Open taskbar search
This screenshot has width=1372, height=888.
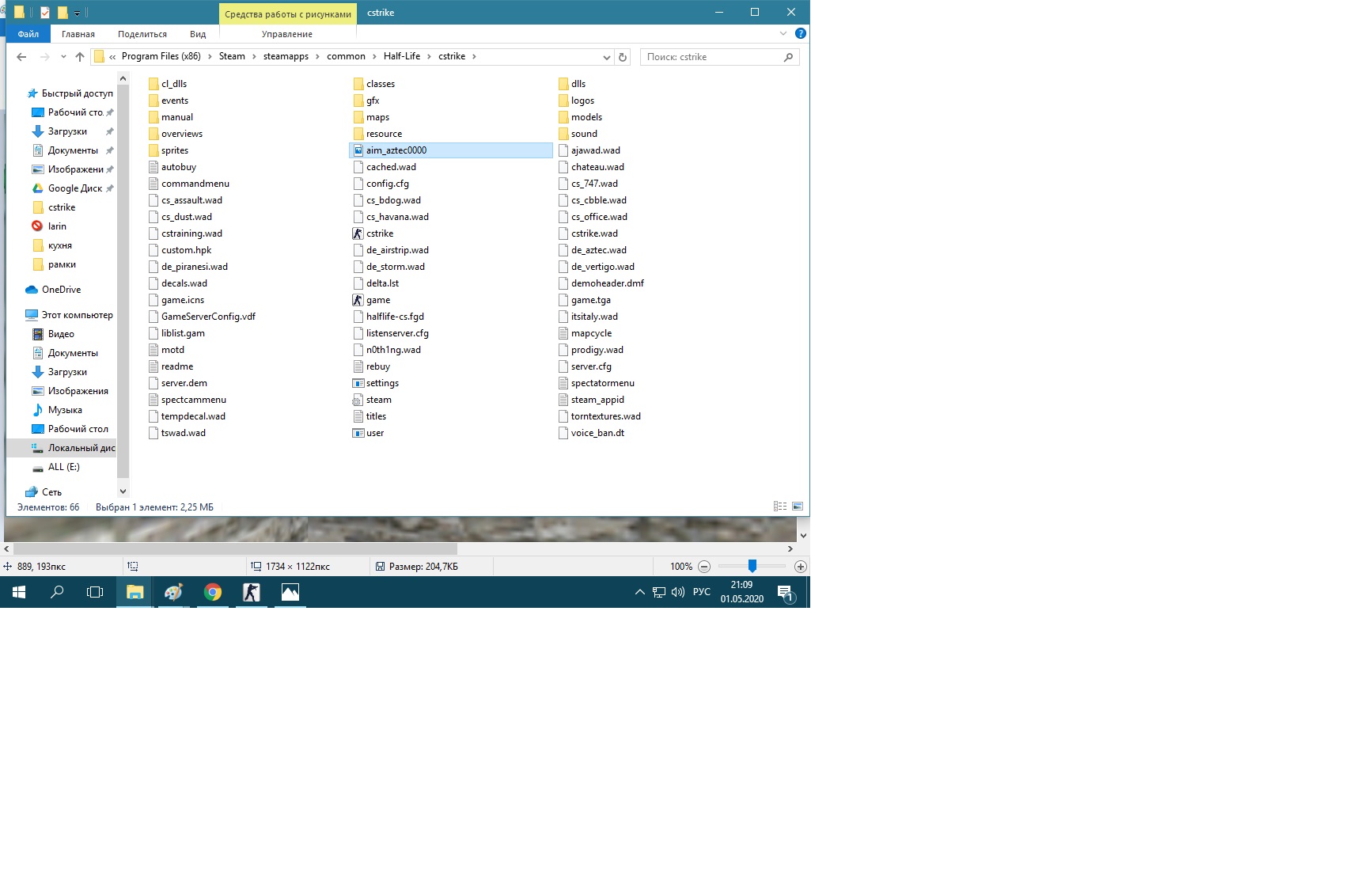57,592
